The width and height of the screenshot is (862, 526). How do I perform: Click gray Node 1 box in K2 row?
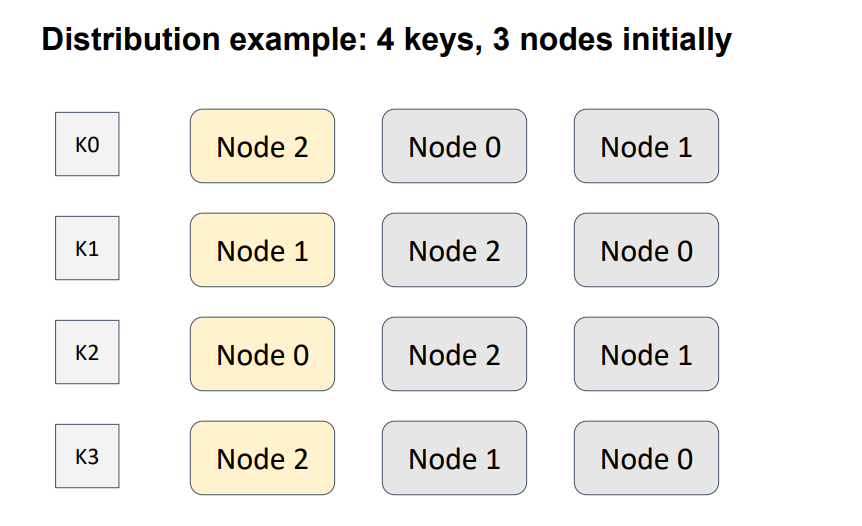point(646,354)
